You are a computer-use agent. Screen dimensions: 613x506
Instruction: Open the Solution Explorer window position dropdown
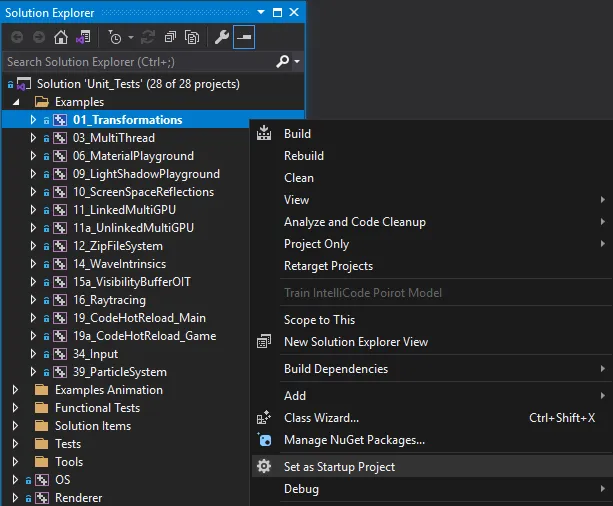(262, 12)
